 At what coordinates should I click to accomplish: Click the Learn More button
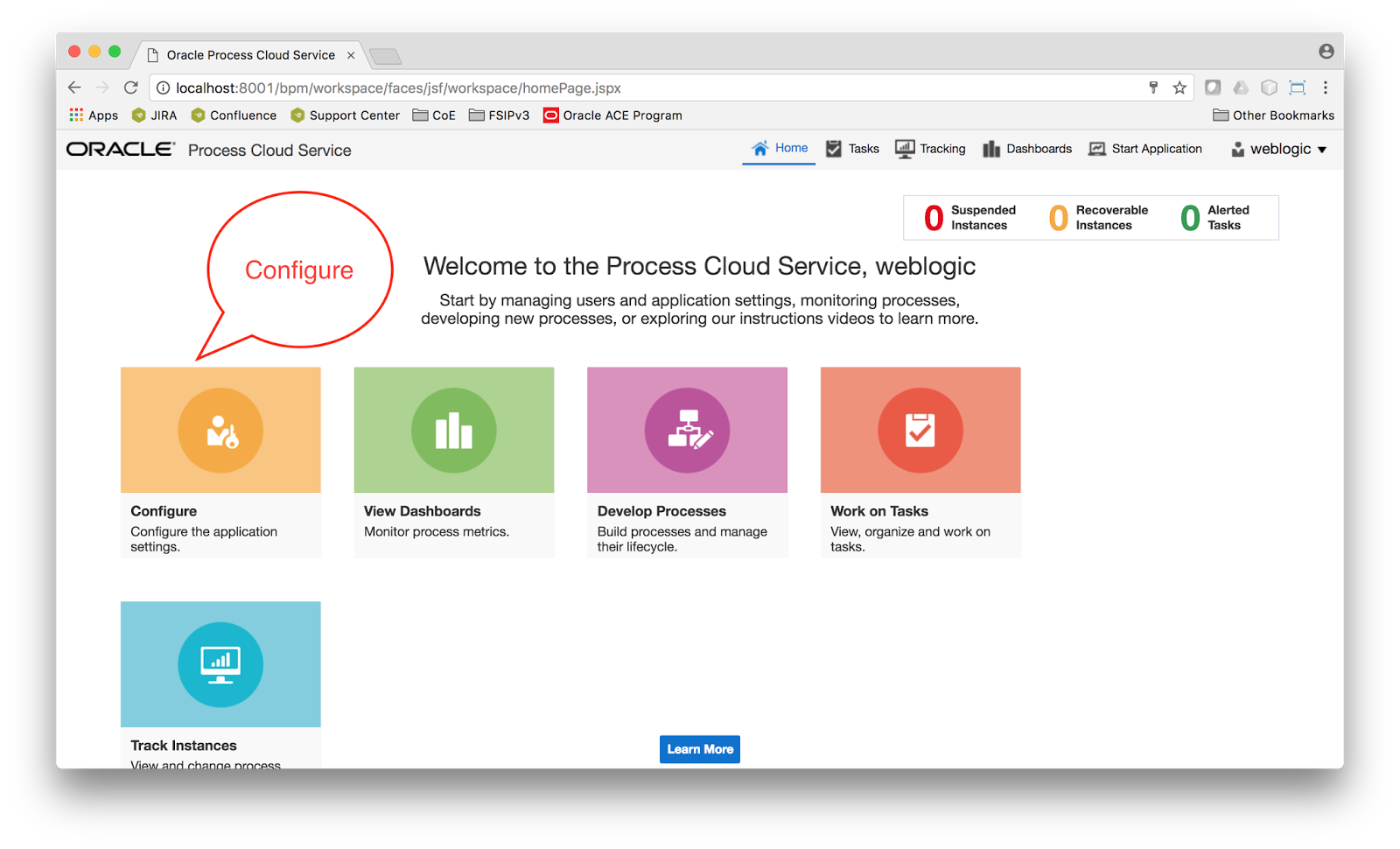699,748
